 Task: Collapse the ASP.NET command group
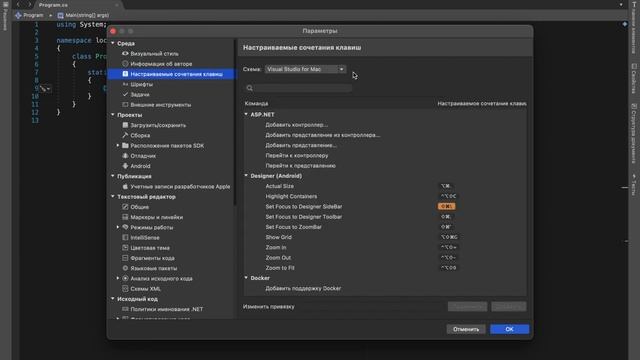[246, 114]
